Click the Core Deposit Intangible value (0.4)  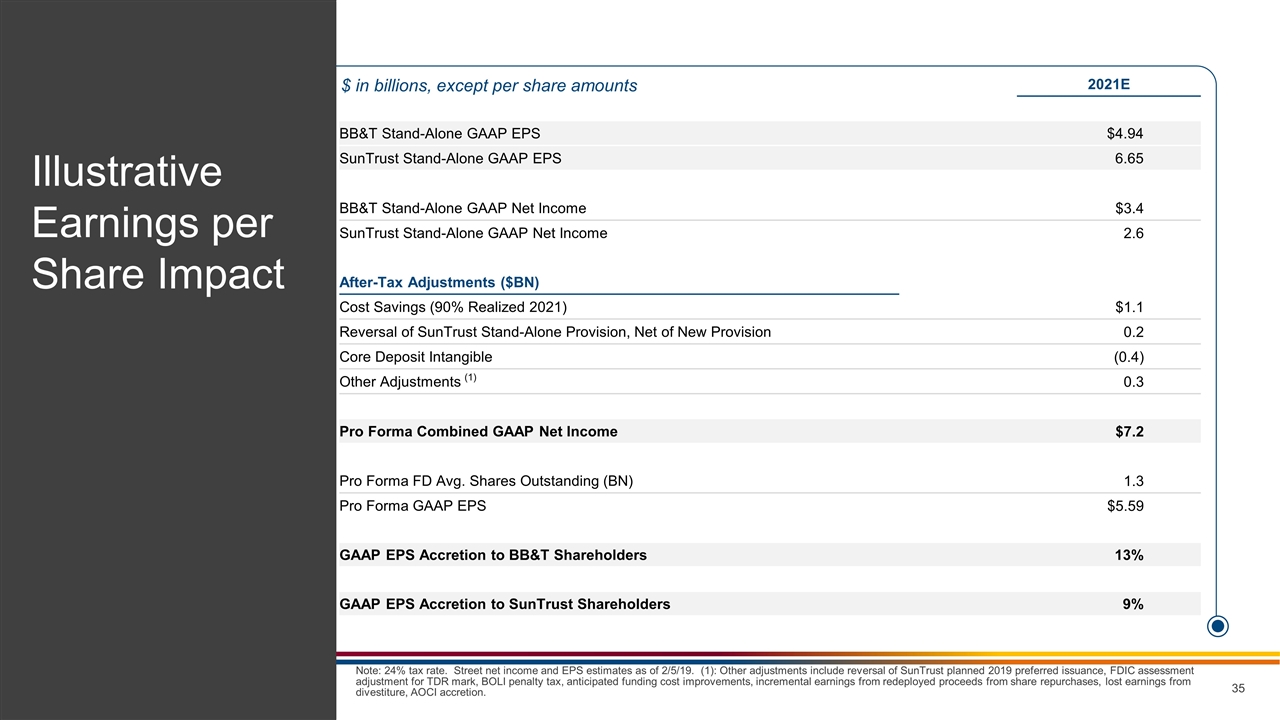pos(1128,357)
